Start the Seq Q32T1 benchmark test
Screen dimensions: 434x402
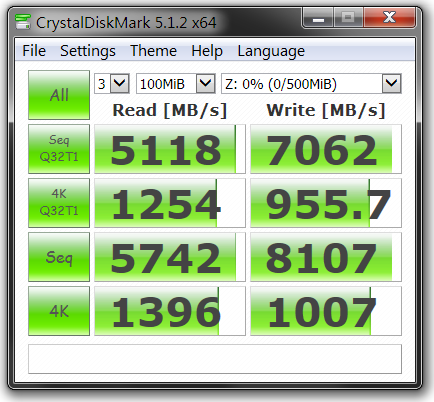click(x=59, y=149)
